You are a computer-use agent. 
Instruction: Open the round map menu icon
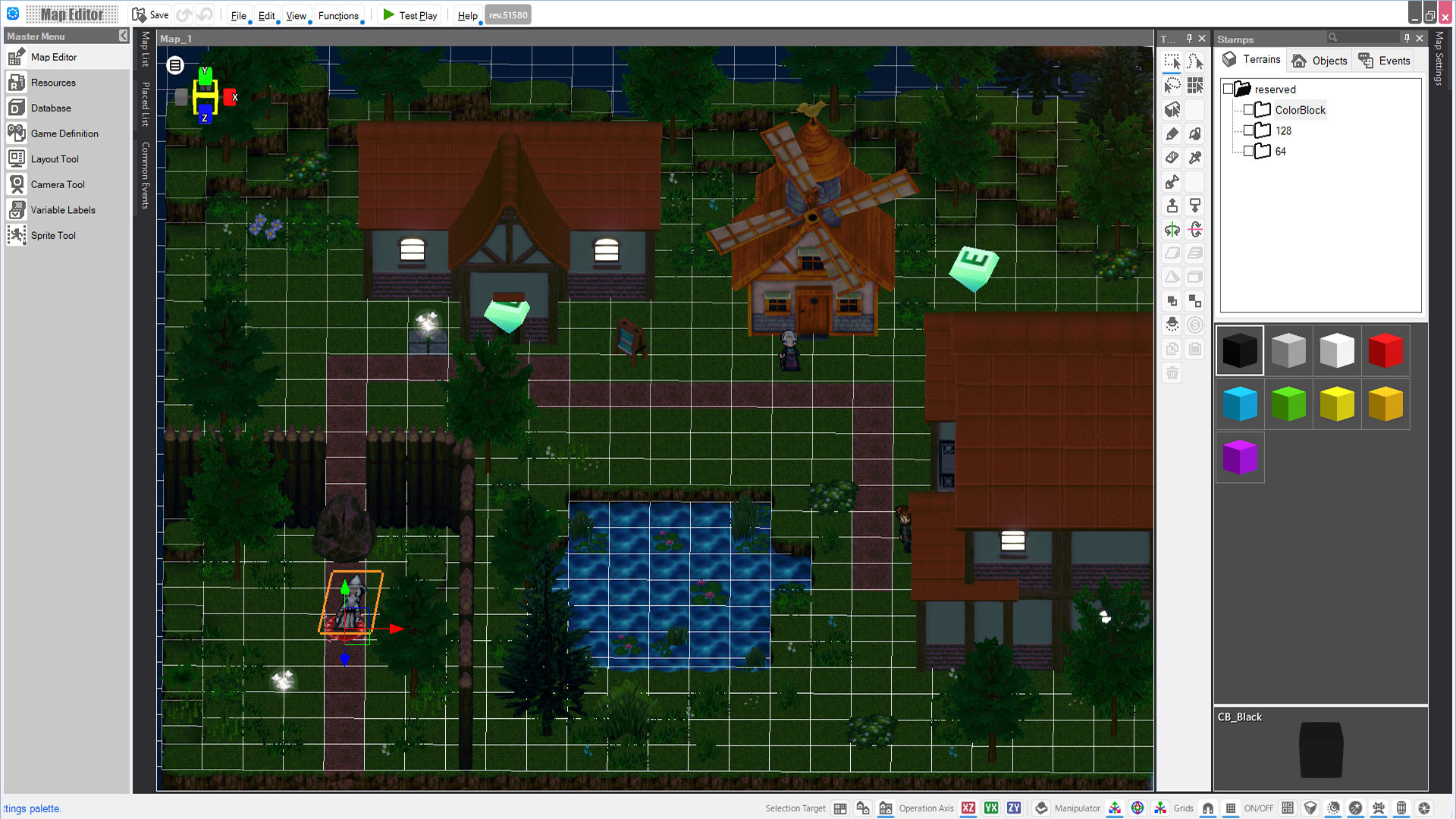click(175, 65)
